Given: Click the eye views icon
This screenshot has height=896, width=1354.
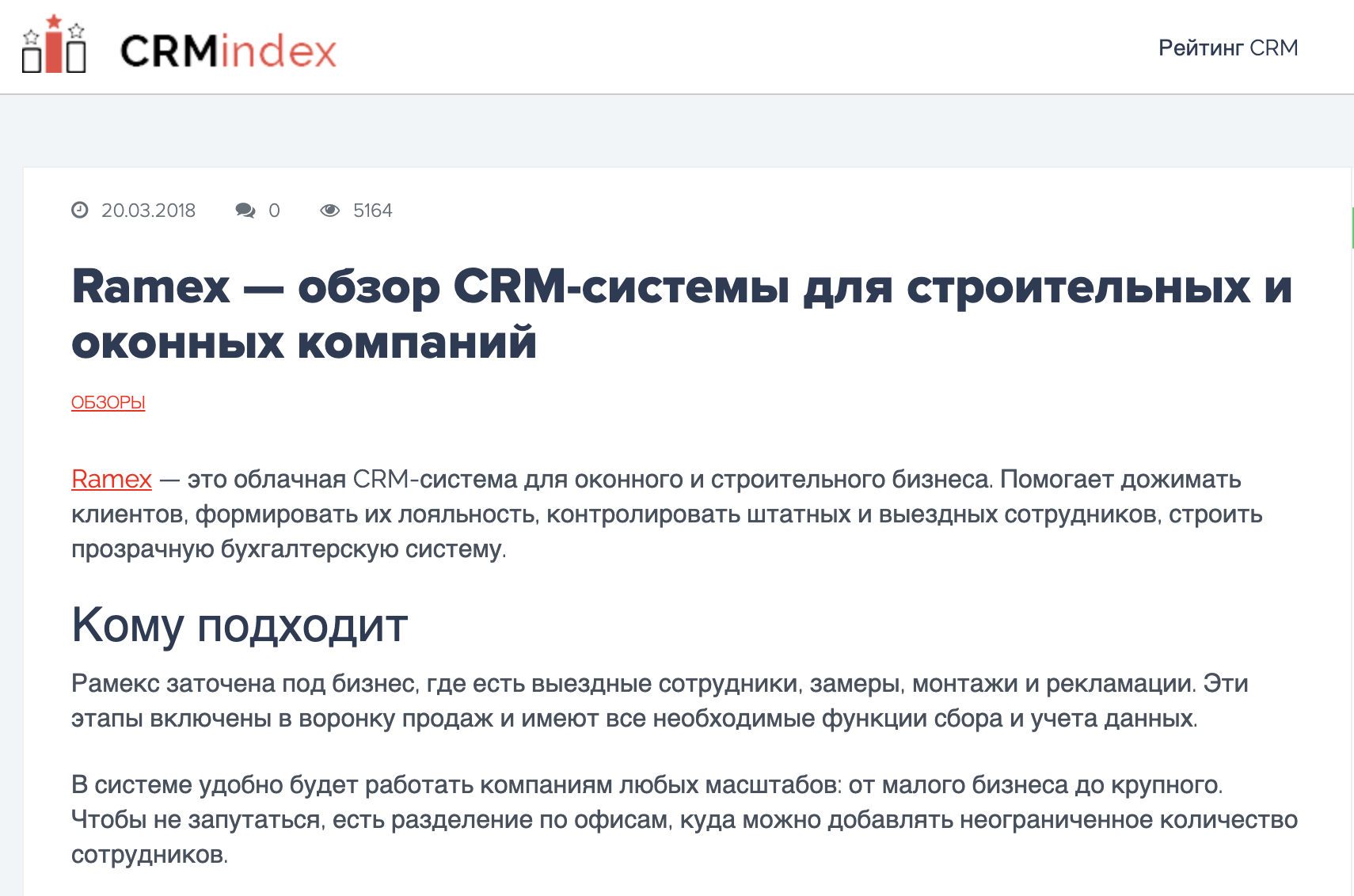Looking at the screenshot, I should [x=329, y=211].
